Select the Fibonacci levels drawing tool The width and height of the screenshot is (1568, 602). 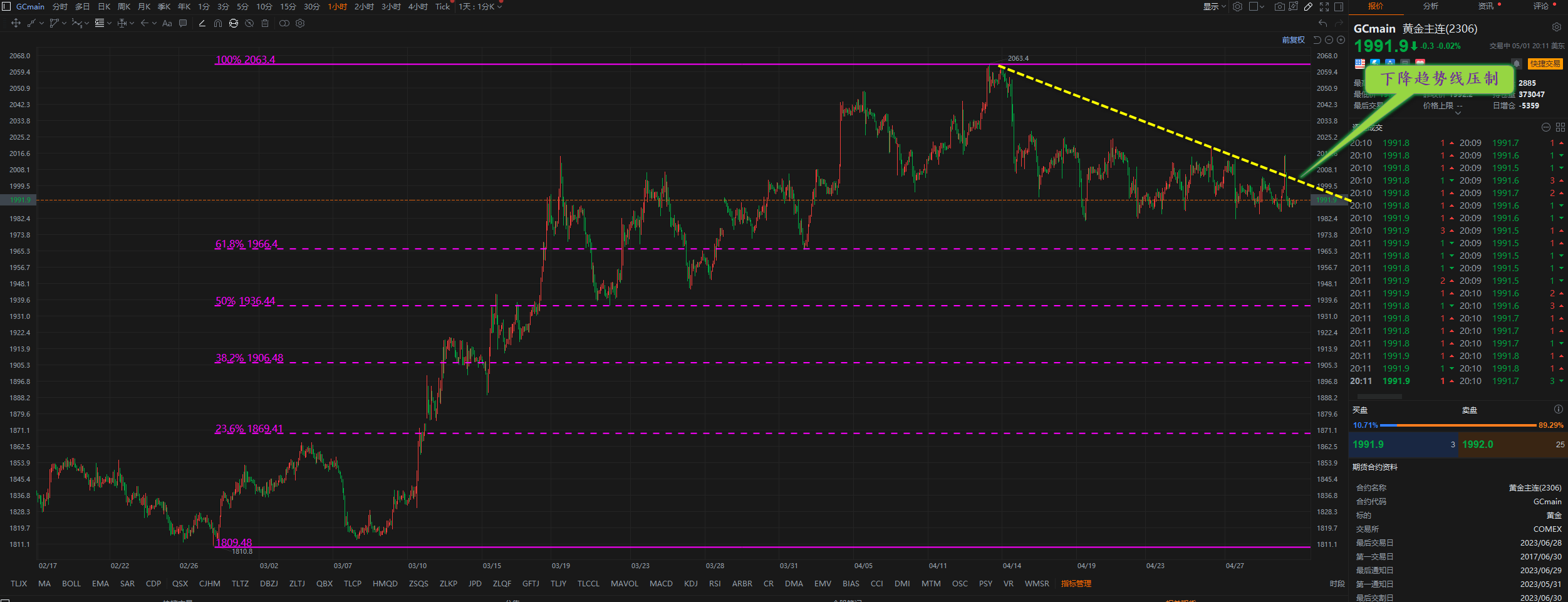coord(100,23)
